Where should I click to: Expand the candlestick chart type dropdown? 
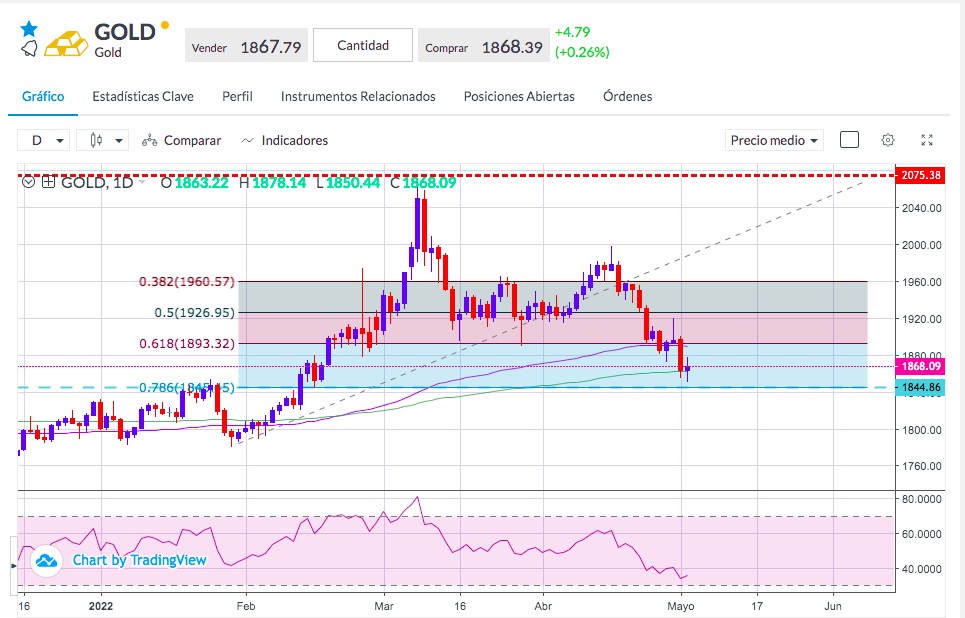pos(103,140)
